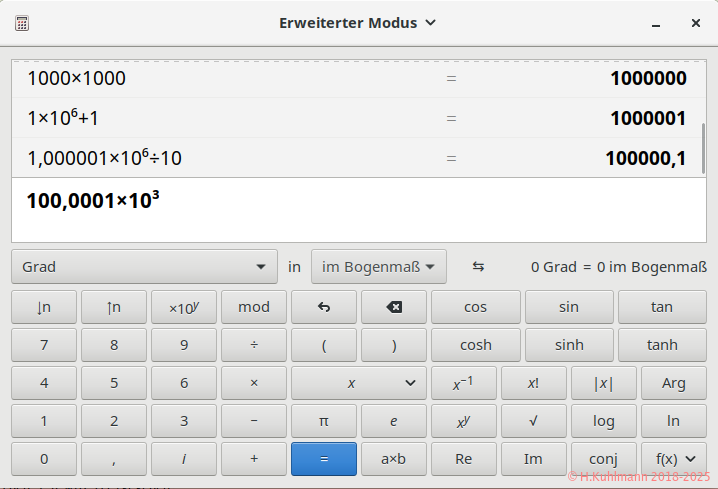Click the tan button
Screen dimensions: 718x489
tap(662, 307)
